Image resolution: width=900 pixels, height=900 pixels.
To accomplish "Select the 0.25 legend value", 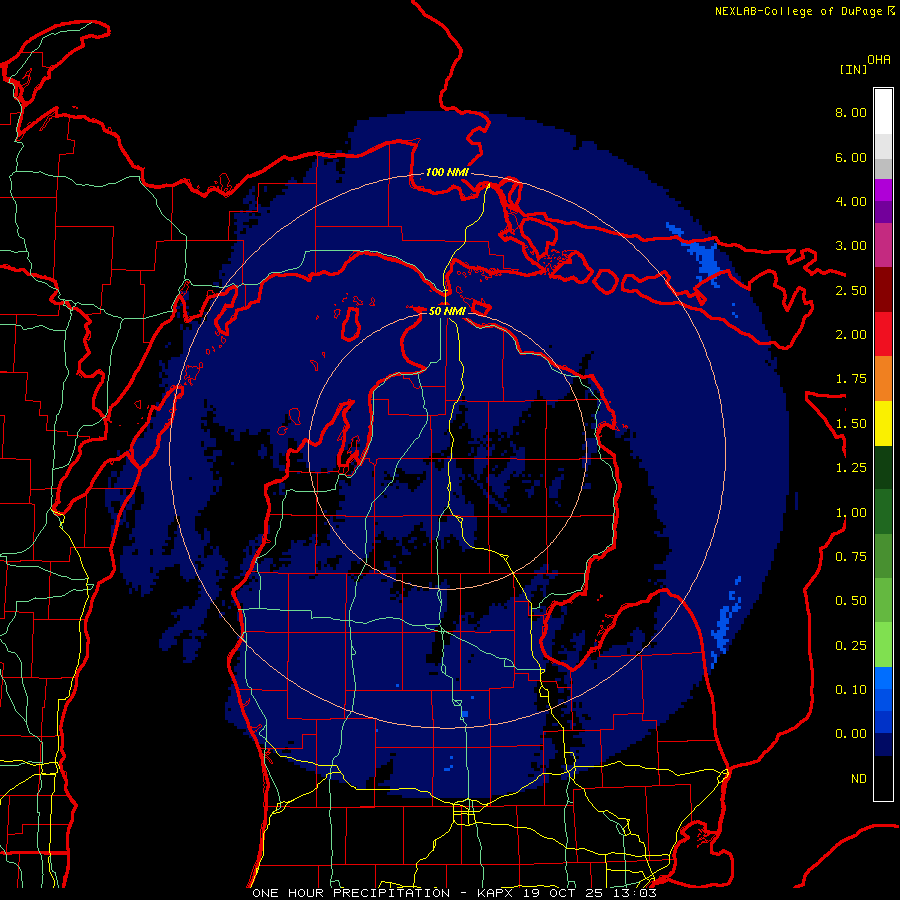I will (x=851, y=646).
